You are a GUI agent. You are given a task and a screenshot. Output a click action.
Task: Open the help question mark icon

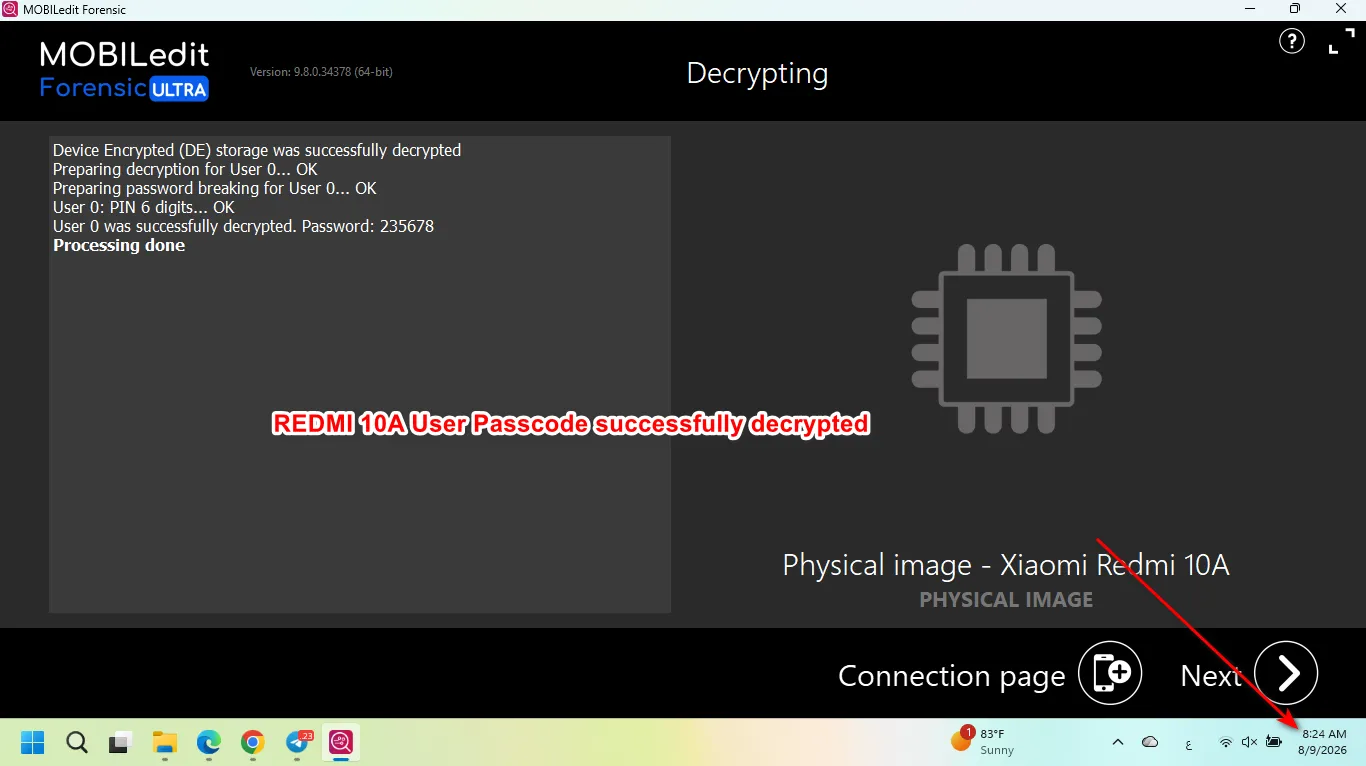1292,42
